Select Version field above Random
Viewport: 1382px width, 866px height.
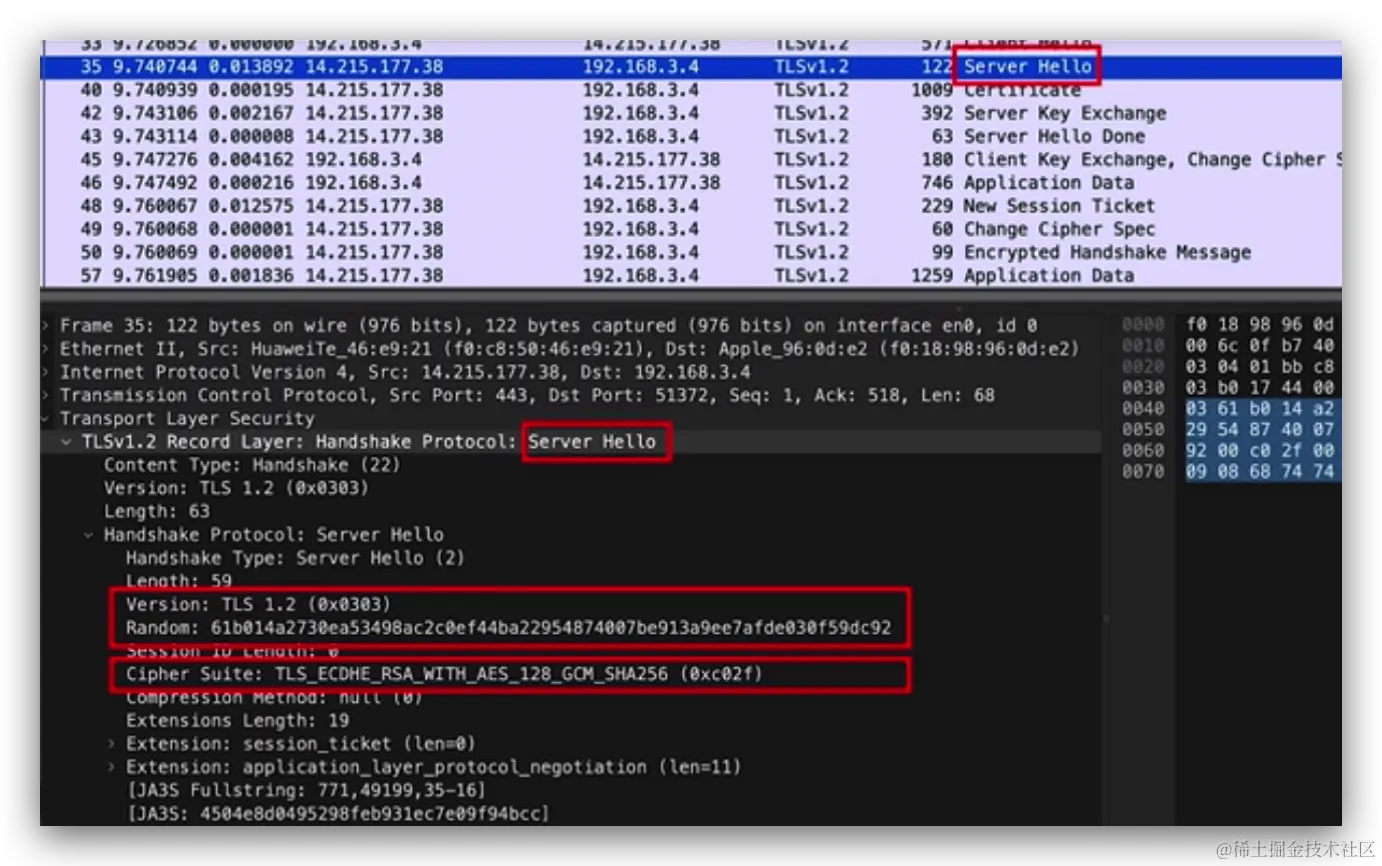click(x=258, y=605)
